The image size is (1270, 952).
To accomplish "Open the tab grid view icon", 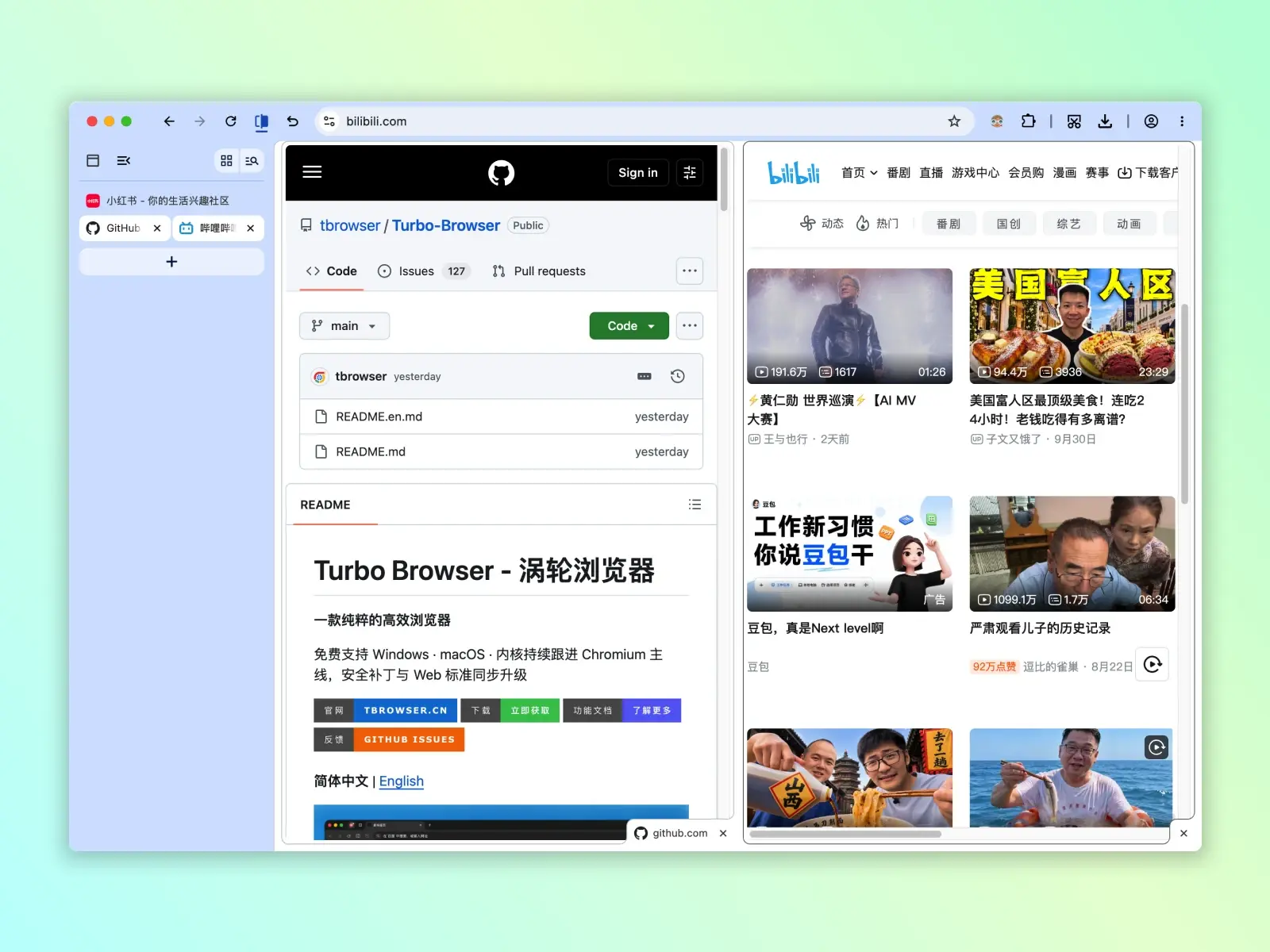I will (x=226, y=160).
